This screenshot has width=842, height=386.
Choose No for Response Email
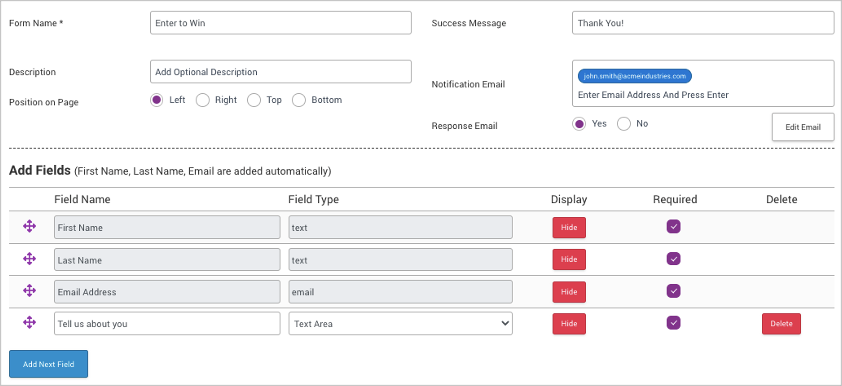pyautogui.click(x=623, y=124)
